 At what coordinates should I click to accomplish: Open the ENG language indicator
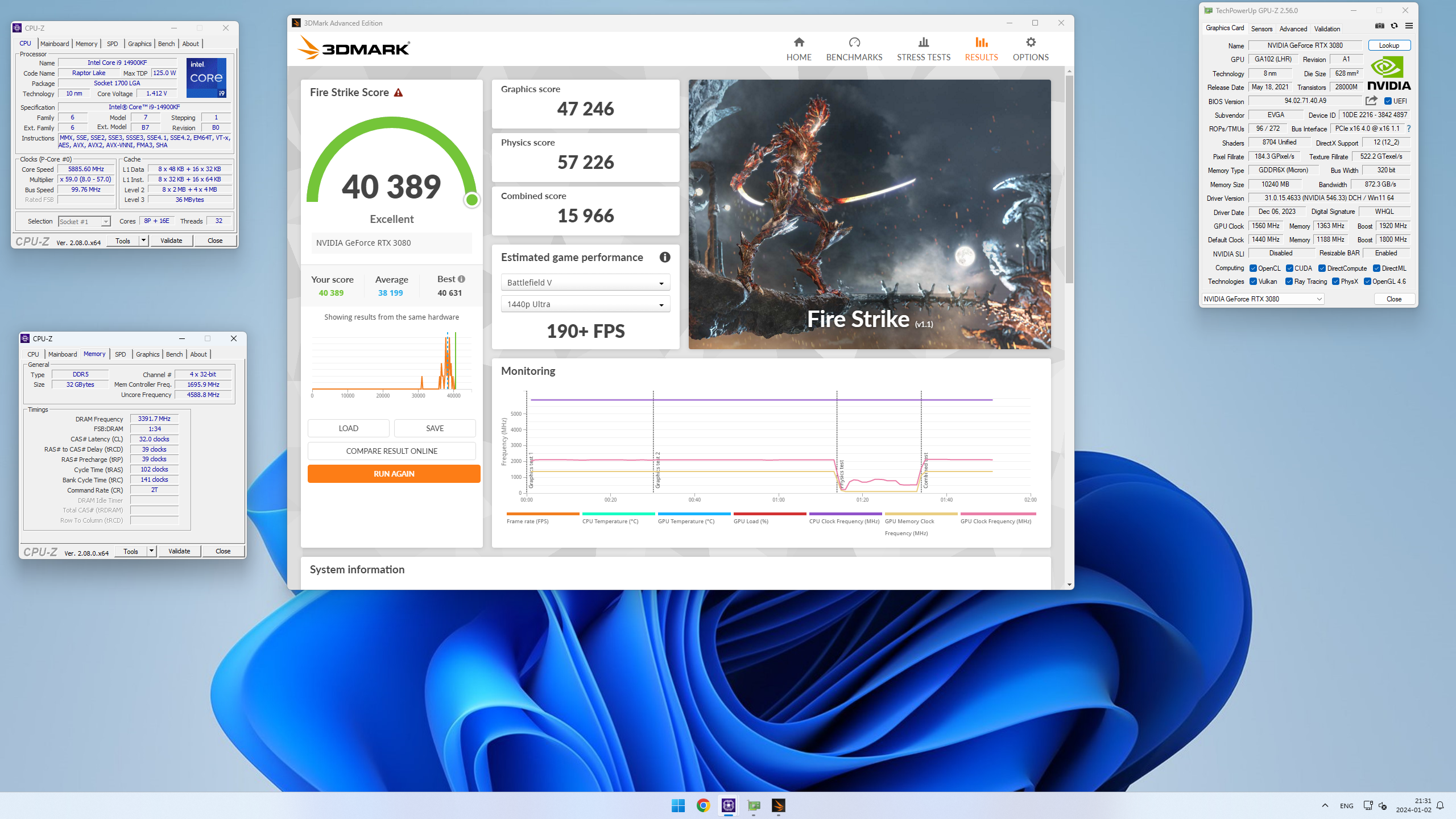coord(1346,806)
